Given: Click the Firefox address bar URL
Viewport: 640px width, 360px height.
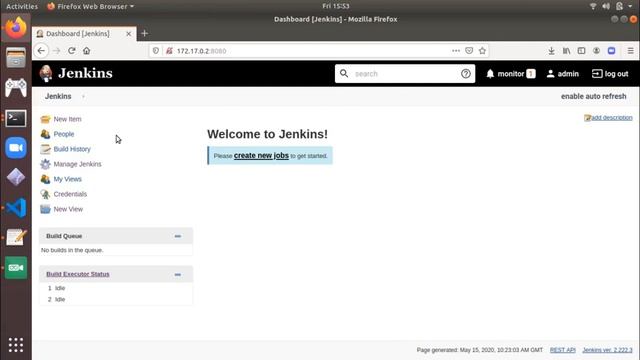Looking at the screenshot, I should point(202,51).
